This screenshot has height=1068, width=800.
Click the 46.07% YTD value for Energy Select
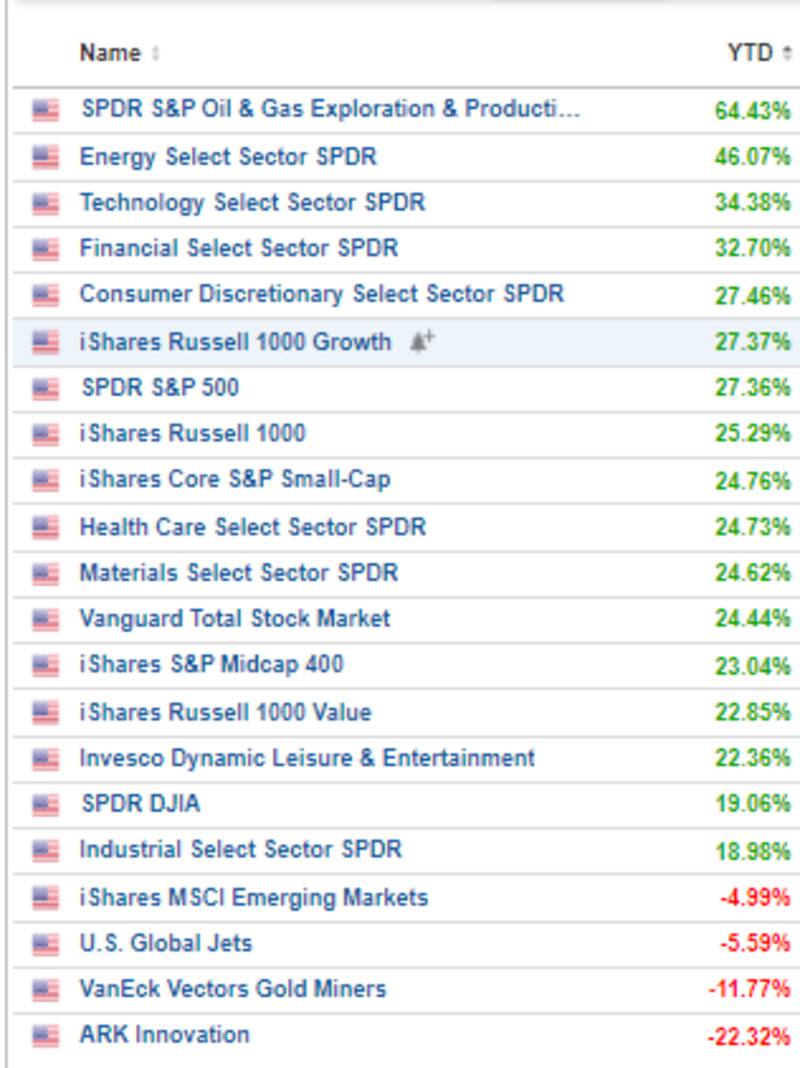(x=752, y=157)
